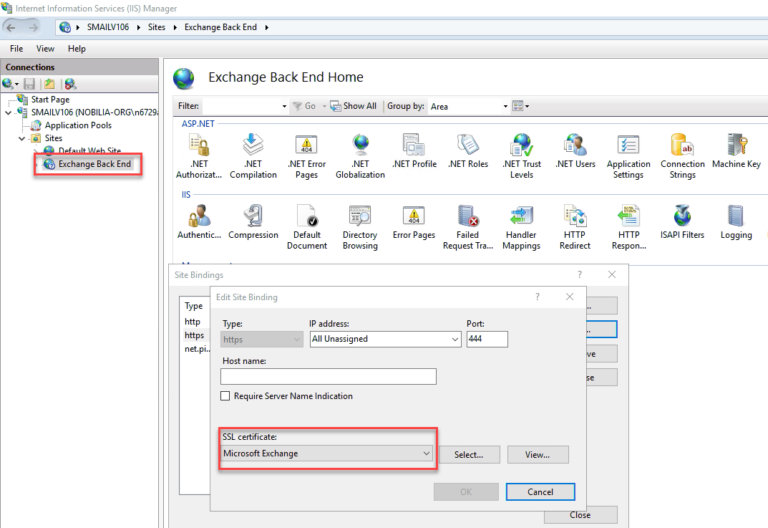Collapse the Sites tree node
The image size is (768, 528).
pyautogui.click(x=22, y=139)
